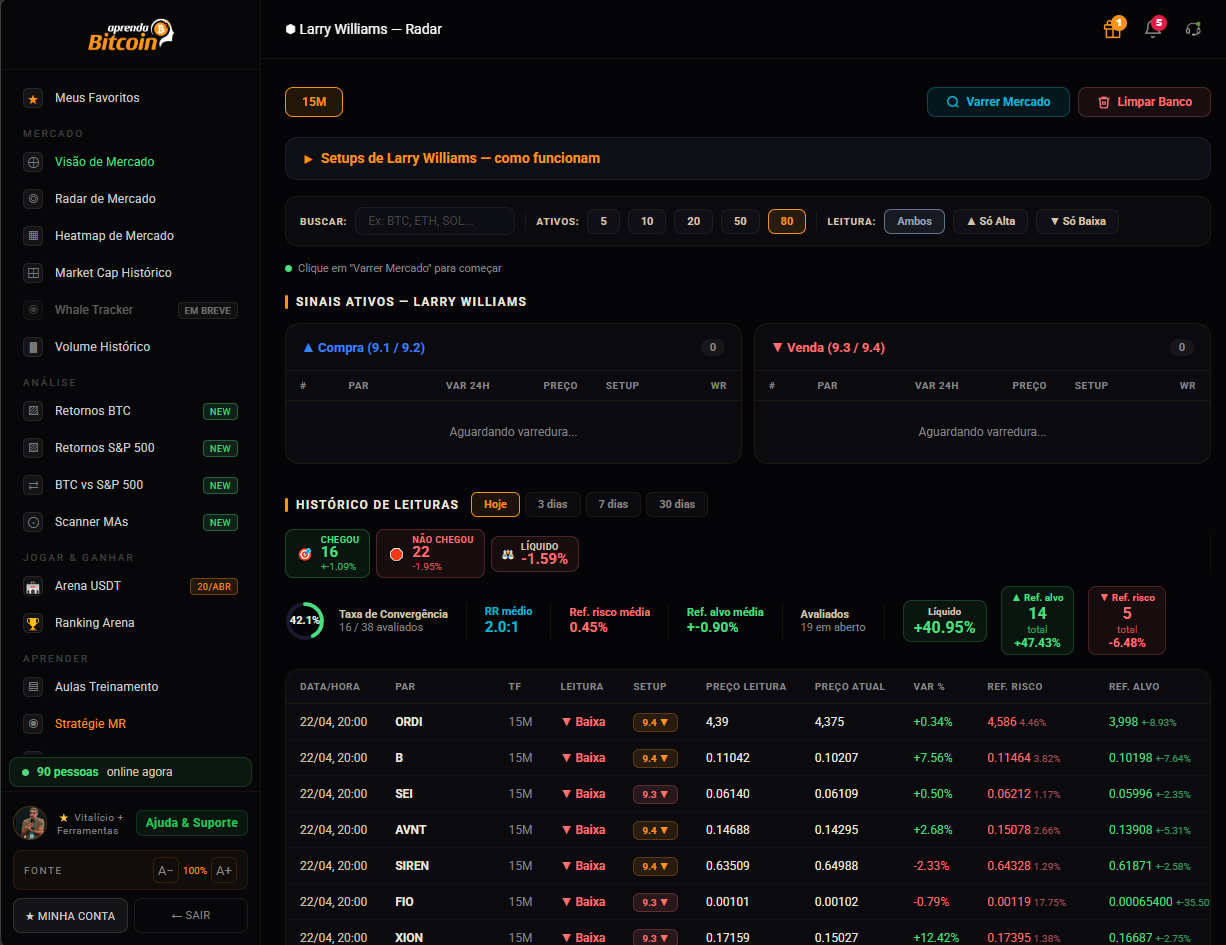Focus the Buscar search input field
This screenshot has width=1226, height=945.
[x=435, y=221]
